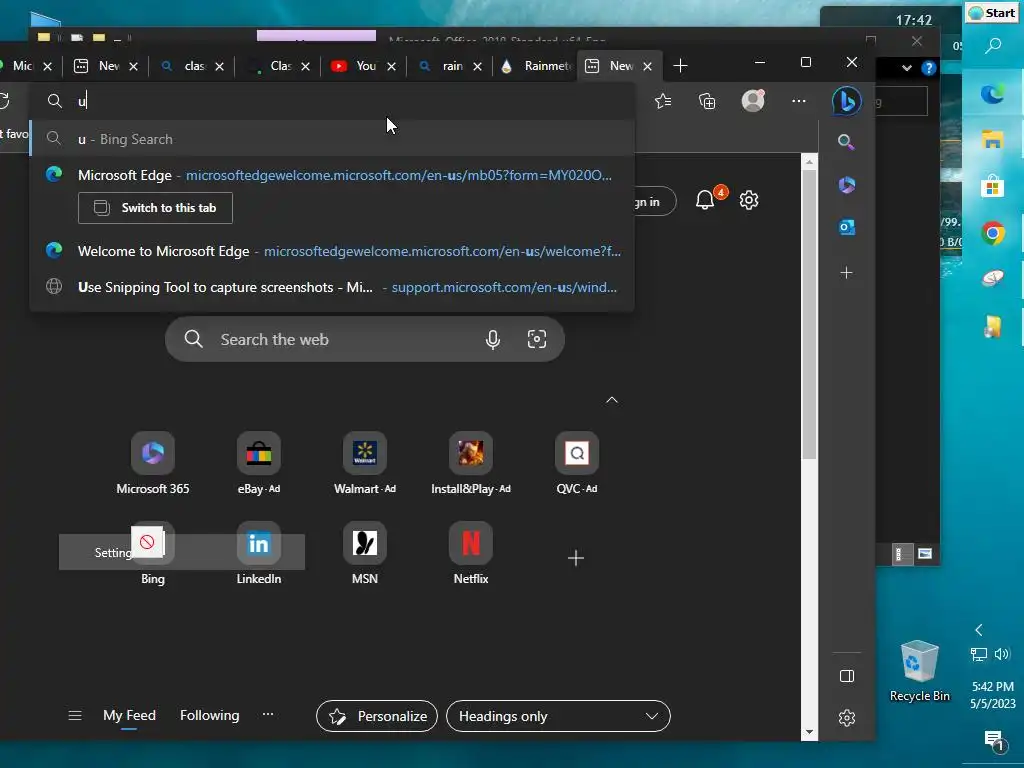Open Microsoft 365 icon in Edge sidebar
1024x768 pixels.
[847, 185]
